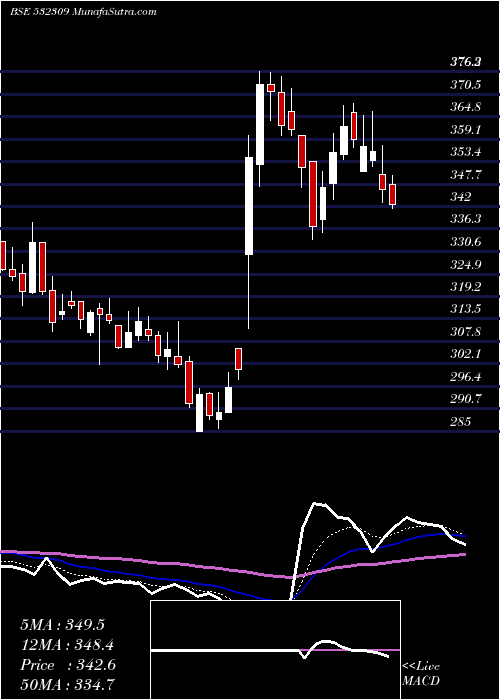Click the 313.5 price axis label

(466, 309)
